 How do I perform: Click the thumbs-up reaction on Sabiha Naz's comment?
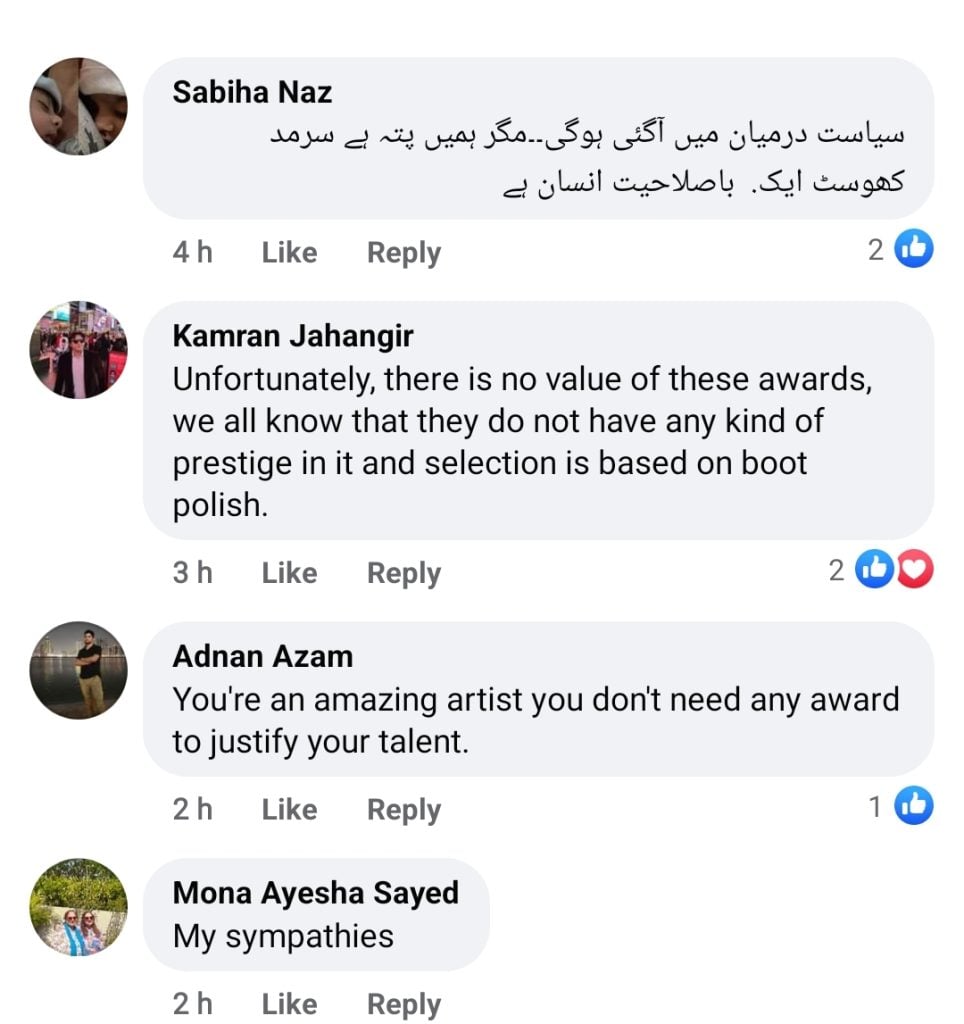pyautogui.click(x=913, y=249)
